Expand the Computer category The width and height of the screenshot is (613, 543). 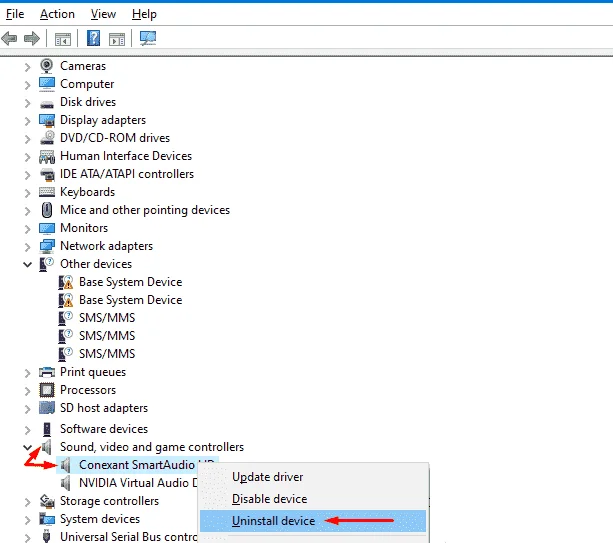pyautogui.click(x=27, y=85)
